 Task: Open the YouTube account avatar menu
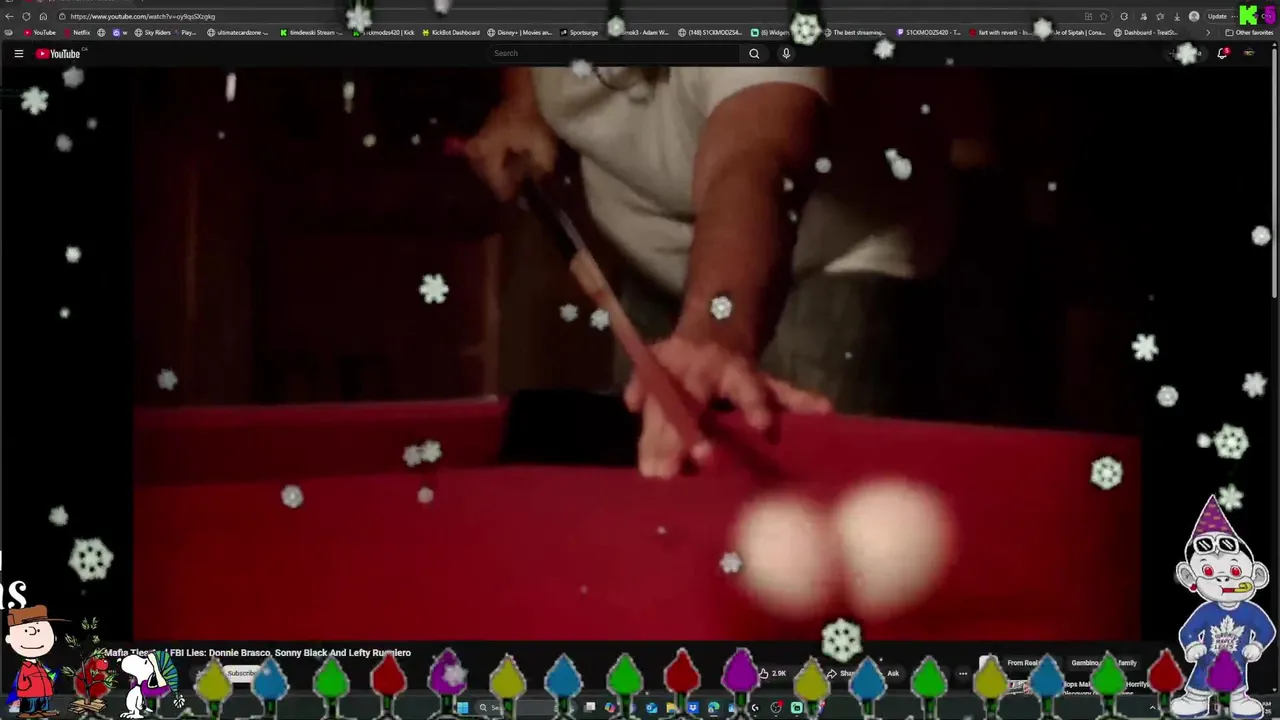point(1249,54)
